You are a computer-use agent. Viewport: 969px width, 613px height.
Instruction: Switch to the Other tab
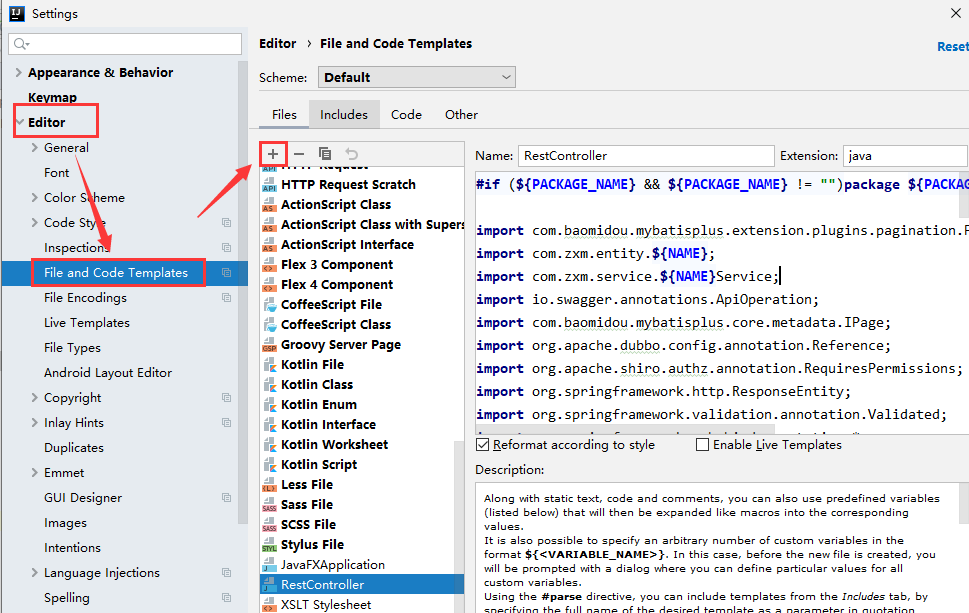point(461,114)
